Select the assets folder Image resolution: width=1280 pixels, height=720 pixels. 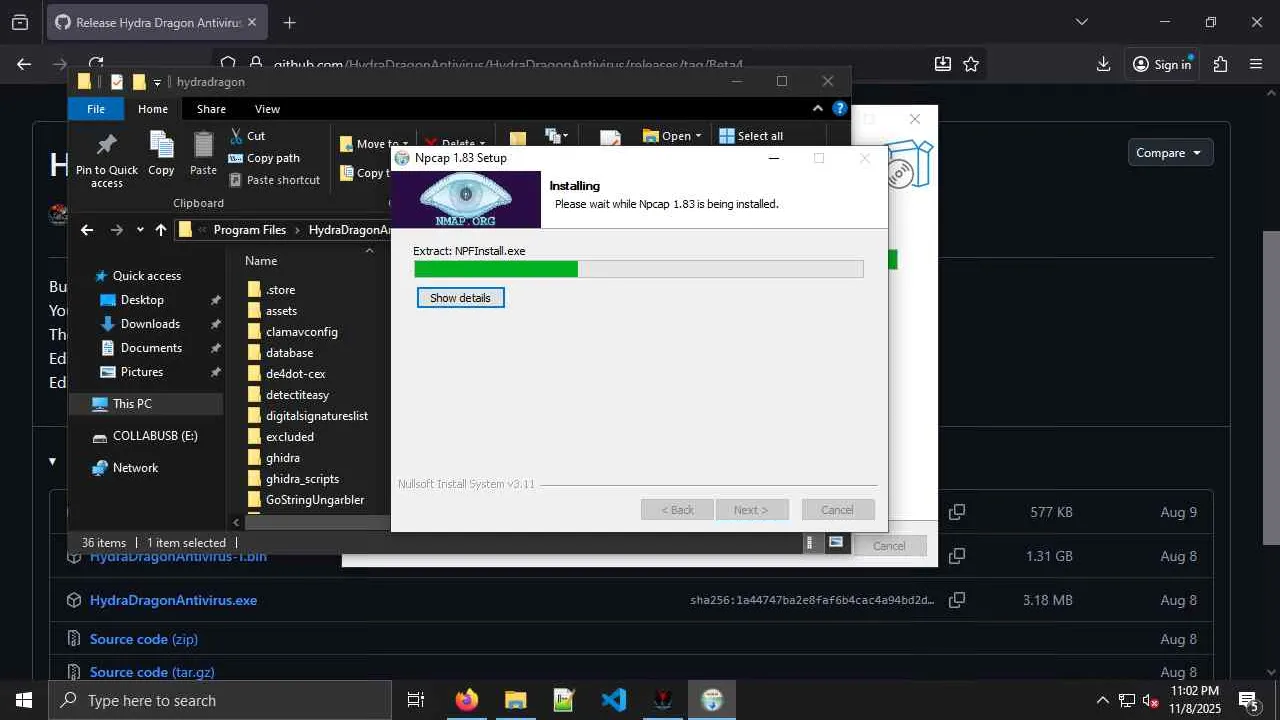pyautogui.click(x=281, y=311)
